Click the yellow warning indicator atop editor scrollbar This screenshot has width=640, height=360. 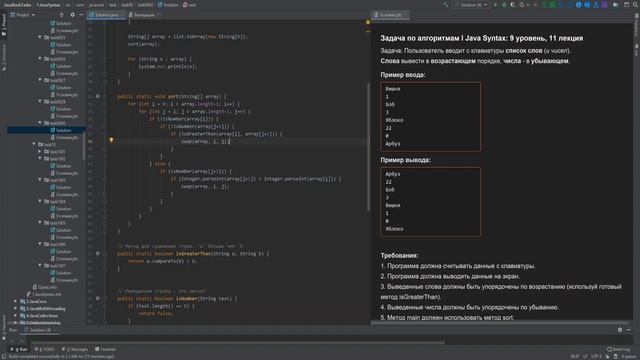[x=368, y=22]
